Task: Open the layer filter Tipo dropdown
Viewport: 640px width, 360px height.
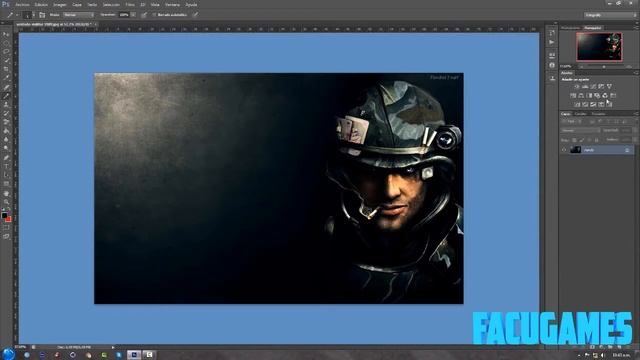Action: (x=573, y=122)
